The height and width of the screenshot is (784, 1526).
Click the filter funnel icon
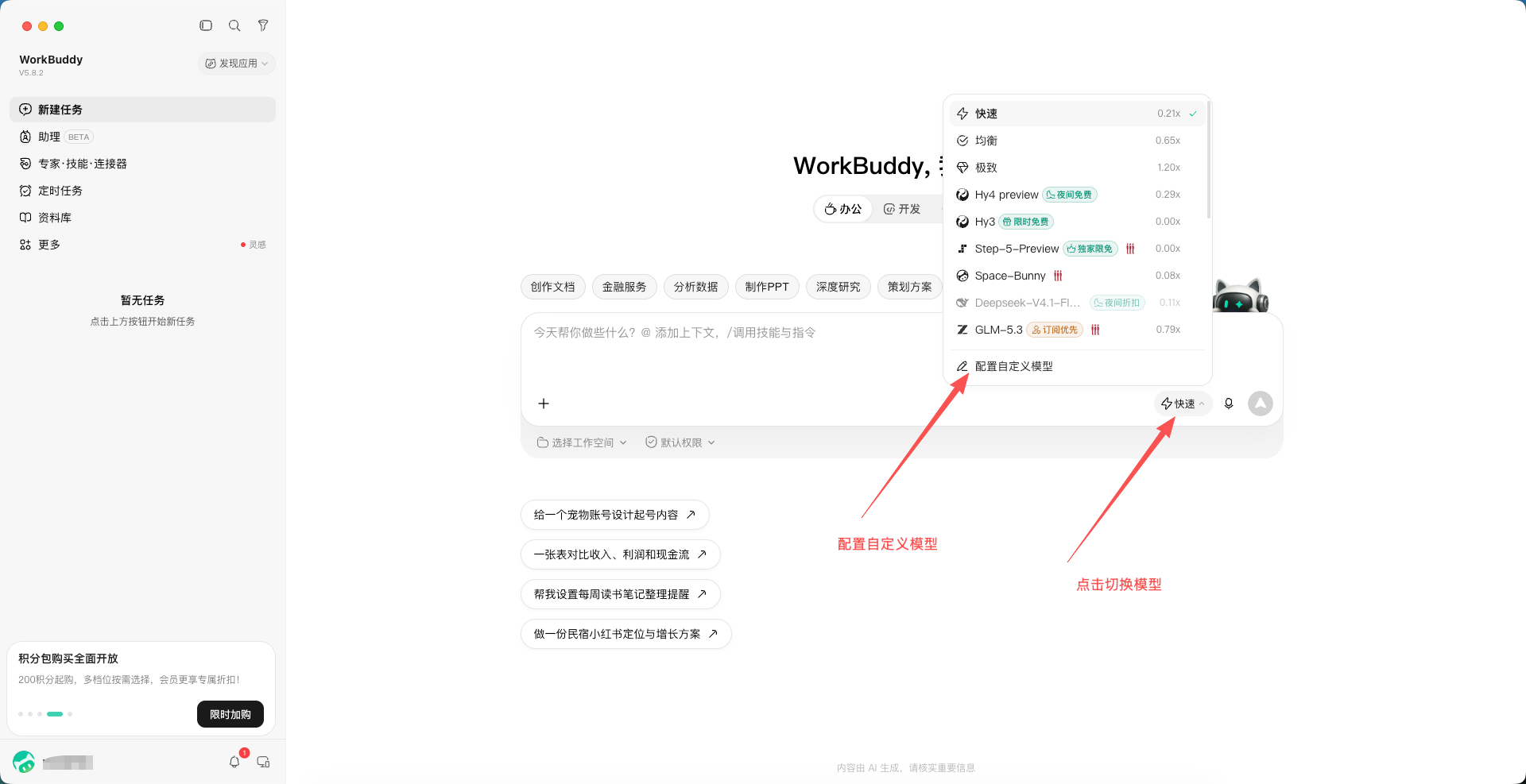tap(263, 25)
